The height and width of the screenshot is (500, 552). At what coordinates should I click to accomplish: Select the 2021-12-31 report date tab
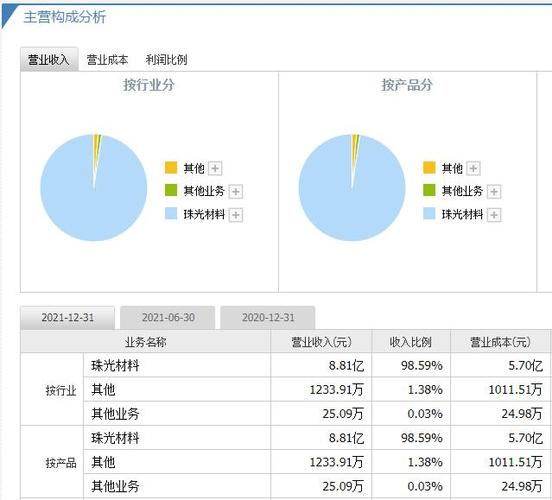coord(68,318)
